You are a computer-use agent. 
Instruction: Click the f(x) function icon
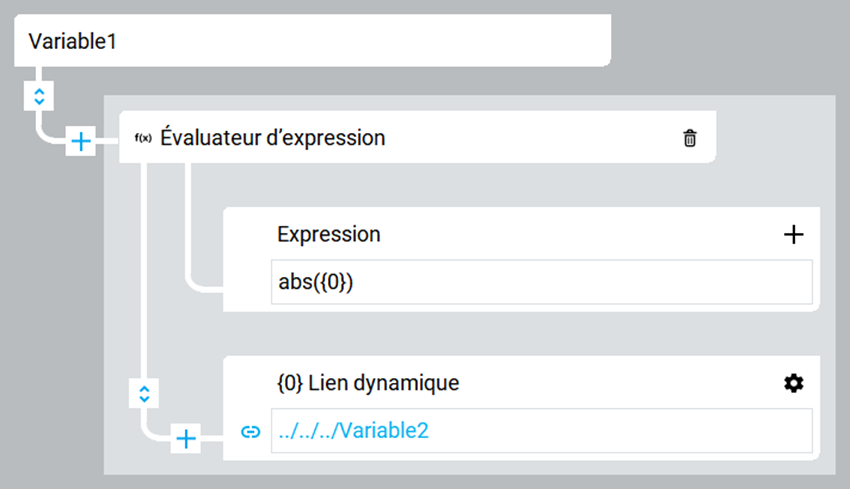143,138
